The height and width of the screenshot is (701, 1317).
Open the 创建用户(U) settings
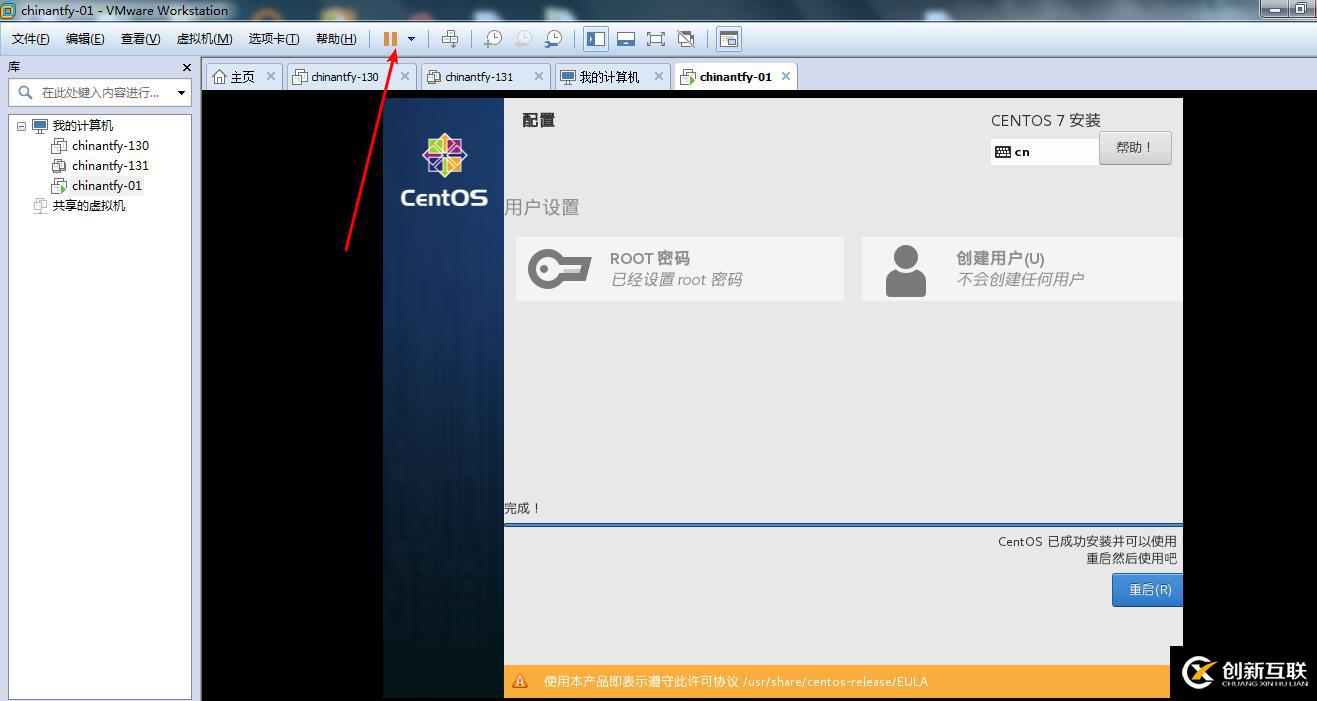pyautogui.click(x=1020, y=268)
